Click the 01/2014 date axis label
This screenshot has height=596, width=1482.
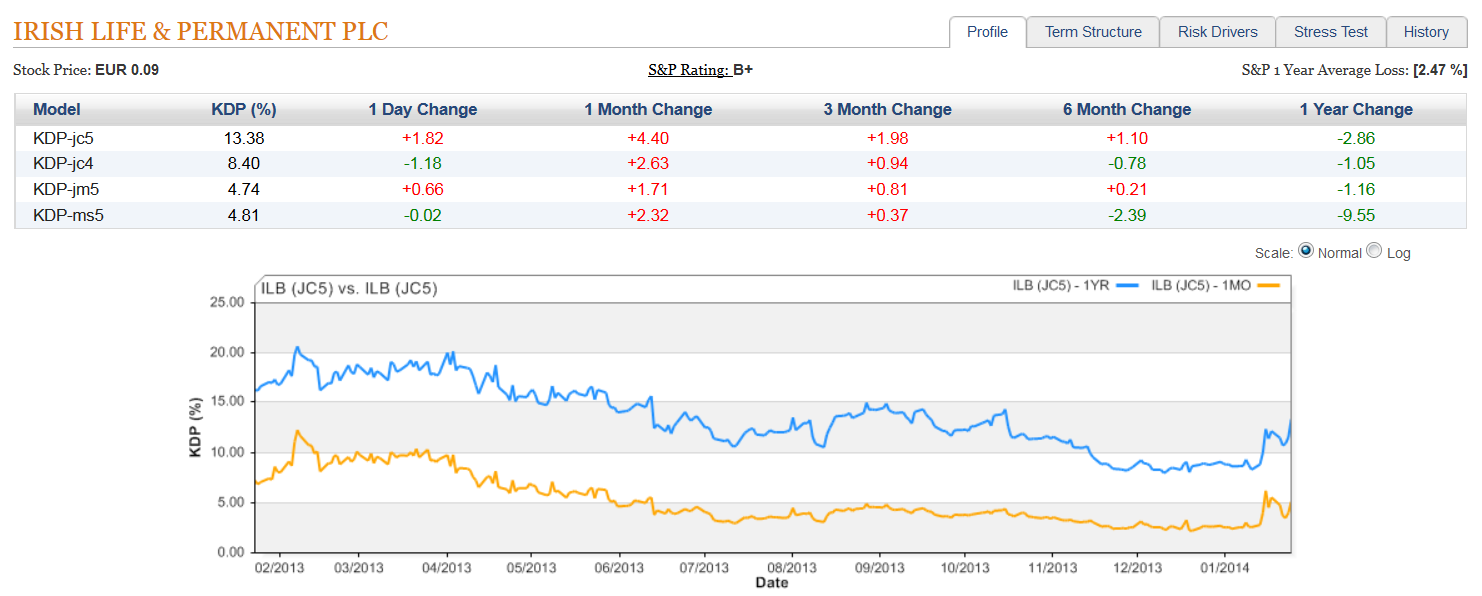1224,567
